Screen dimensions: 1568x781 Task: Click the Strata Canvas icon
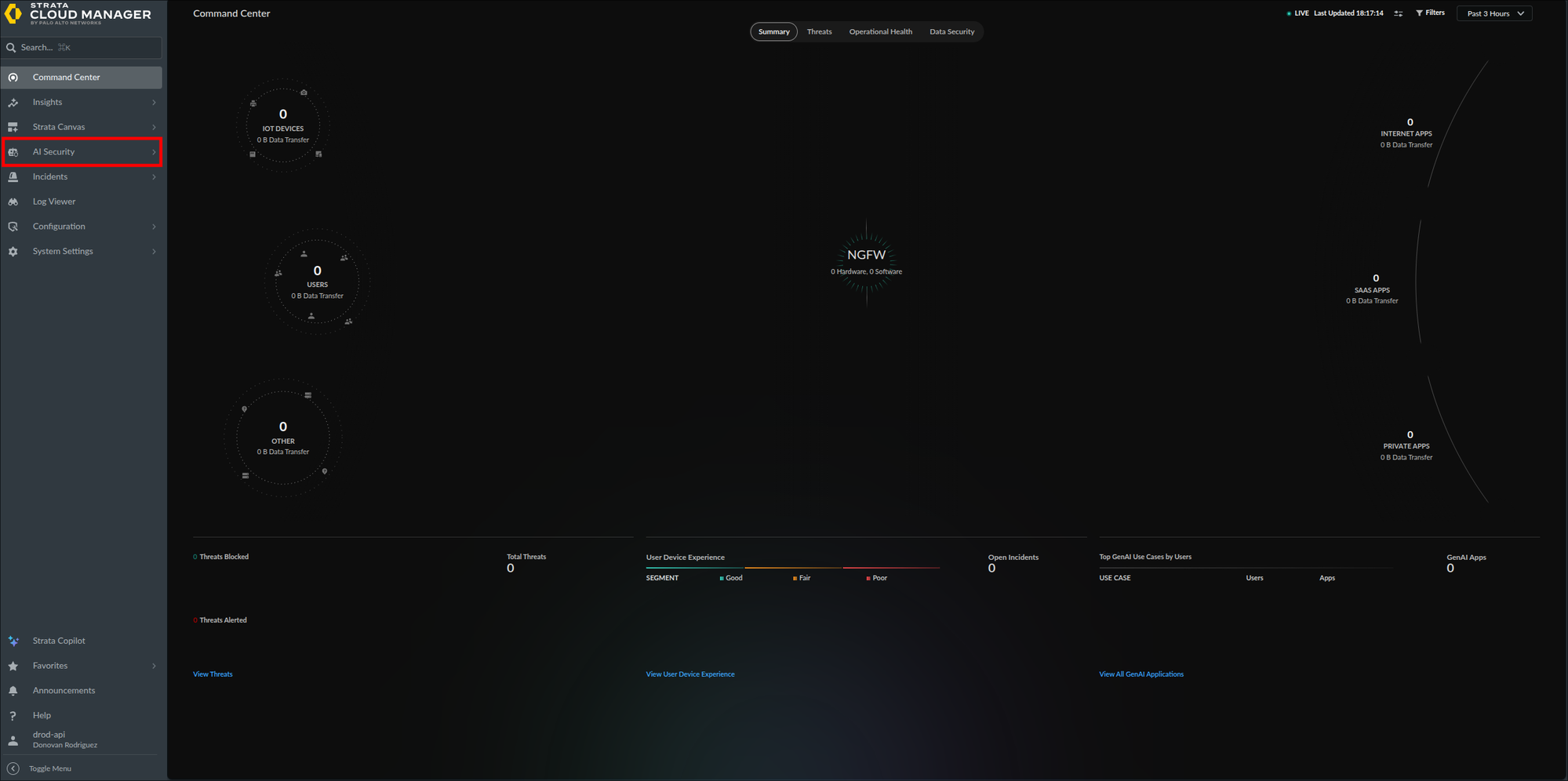(x=13, y=127)
